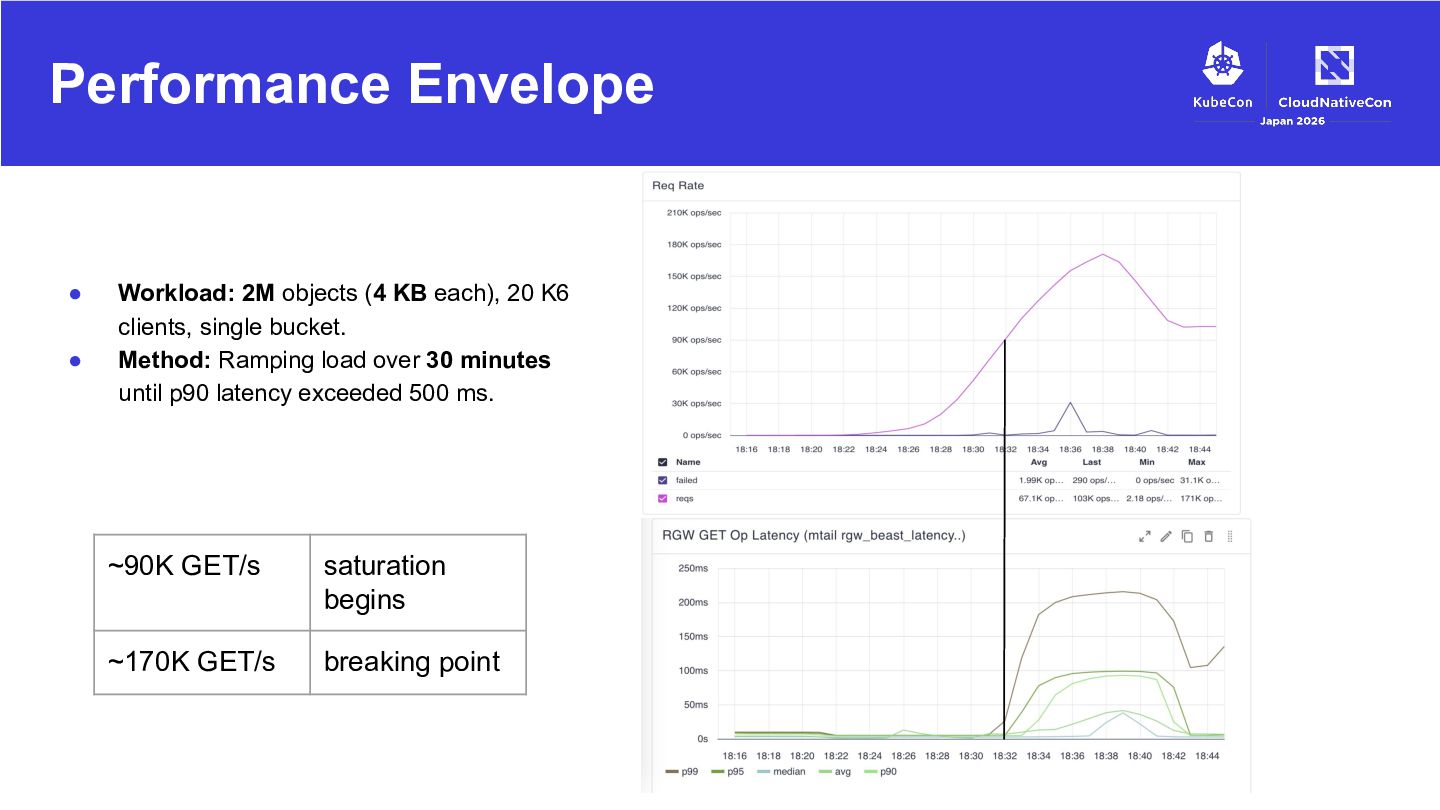Click the KubeCon logo in the header
The image size is (1440, 810).
tap(1222, 75)
